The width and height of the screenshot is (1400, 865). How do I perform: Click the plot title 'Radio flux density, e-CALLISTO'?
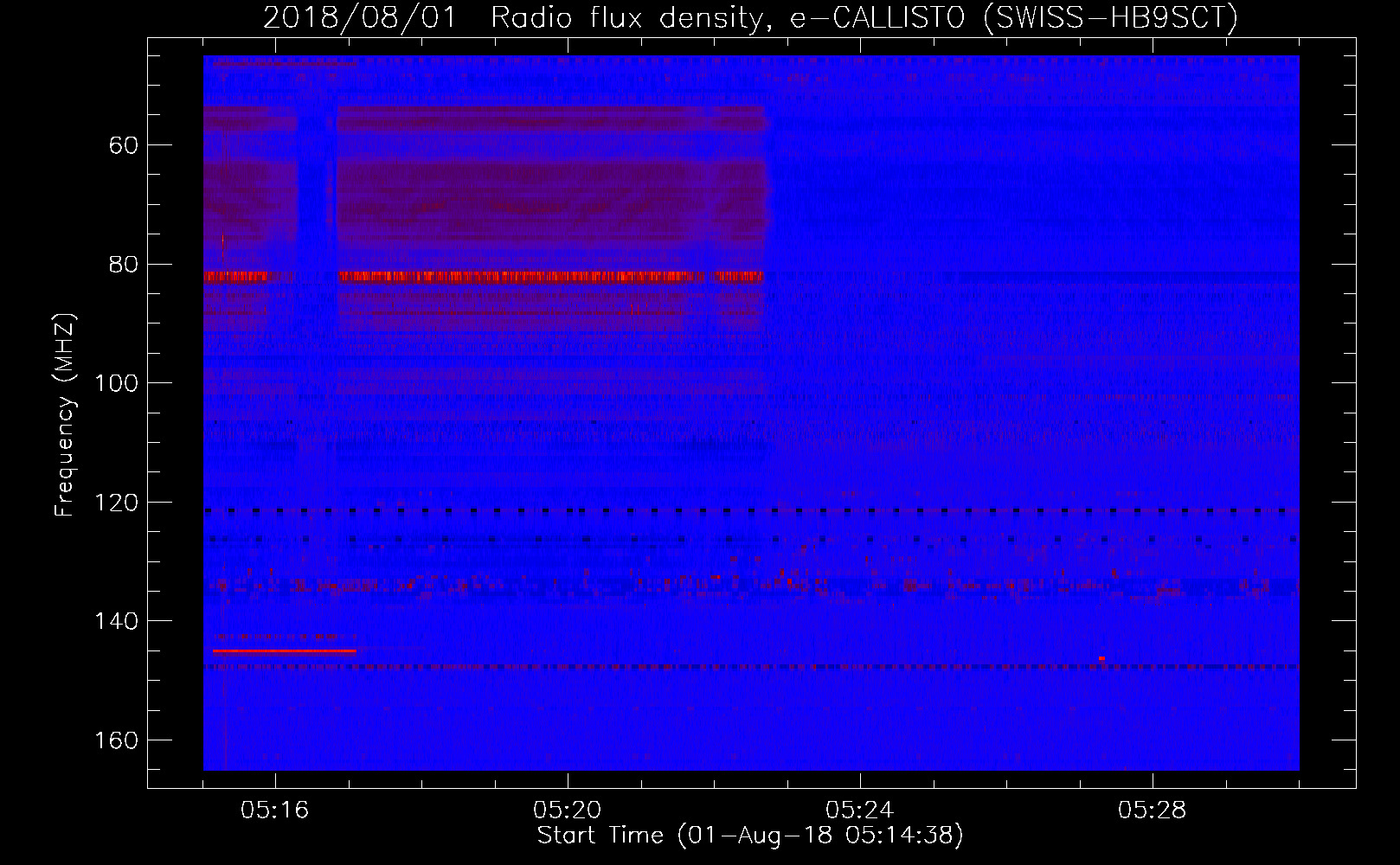(728, 18)
